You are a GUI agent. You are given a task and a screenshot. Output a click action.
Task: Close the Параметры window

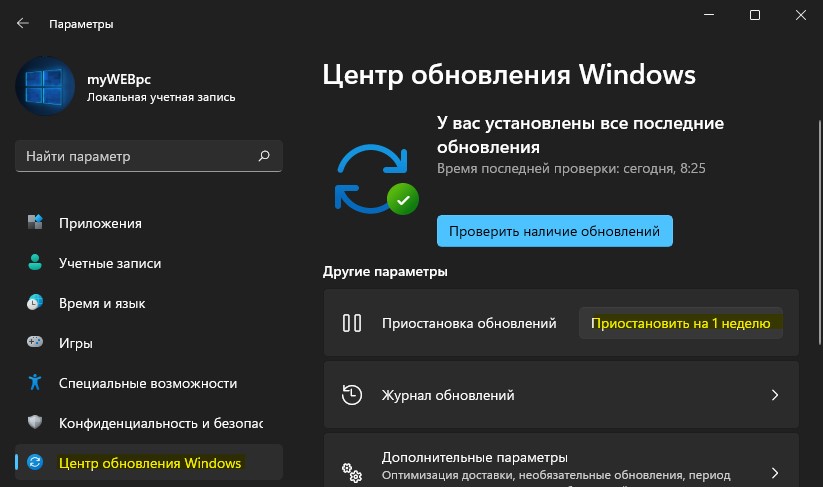(x=801, y=15)
